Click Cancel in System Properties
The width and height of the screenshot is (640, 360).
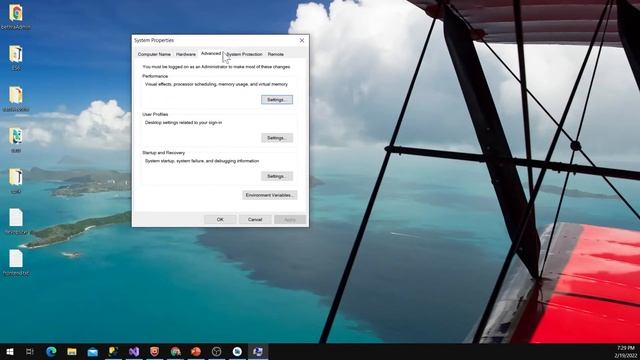point(255,220)
